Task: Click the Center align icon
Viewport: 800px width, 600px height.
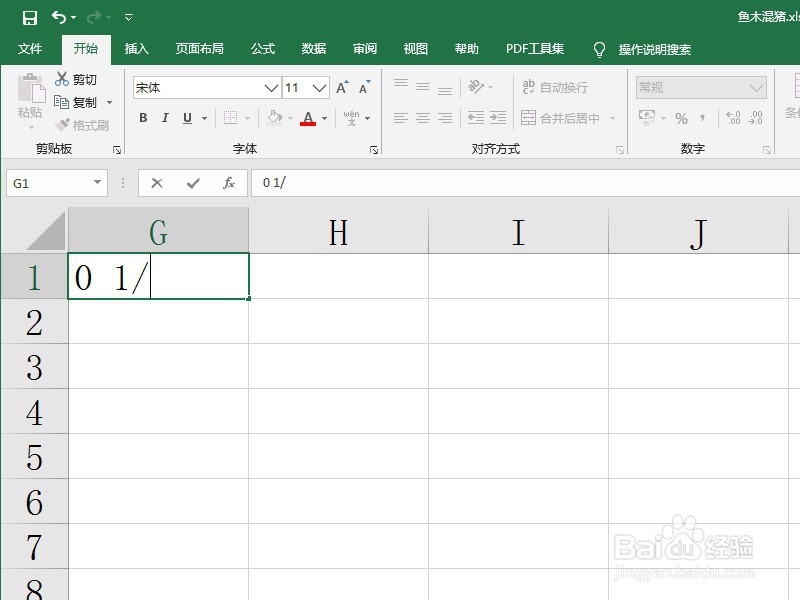Action: tap(423, 118)
